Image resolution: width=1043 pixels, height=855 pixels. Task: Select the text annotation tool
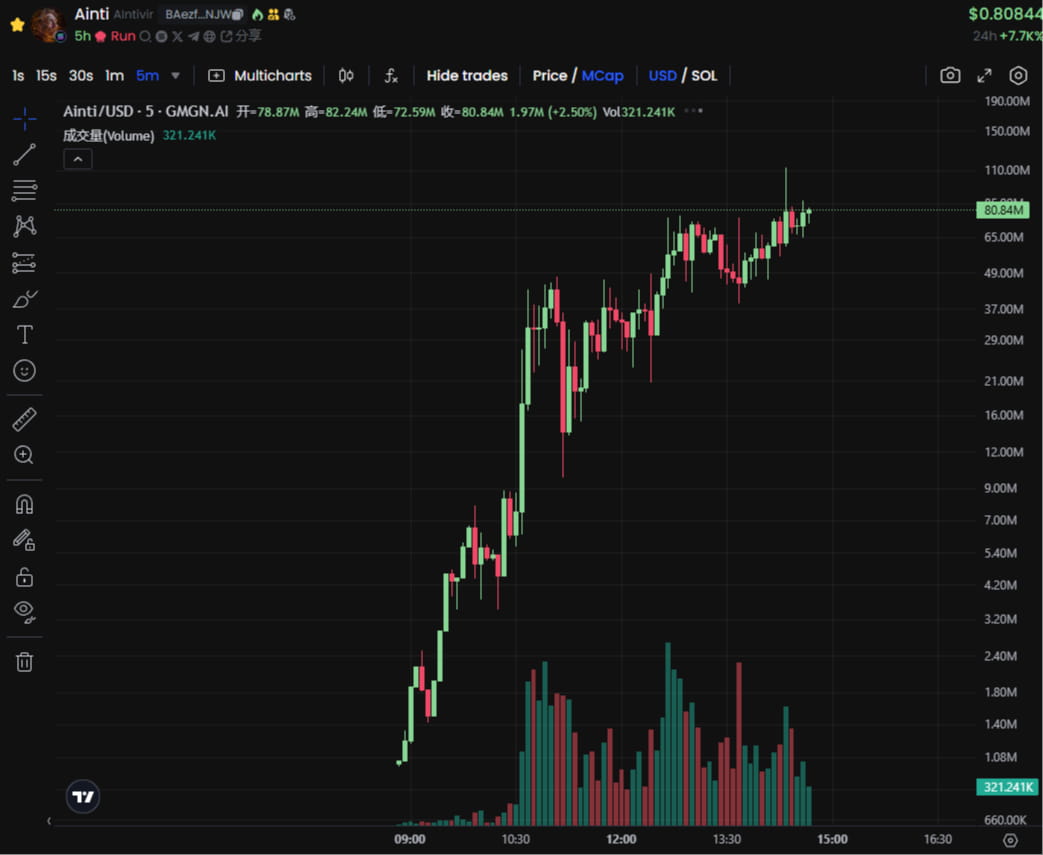coord(23,334)
